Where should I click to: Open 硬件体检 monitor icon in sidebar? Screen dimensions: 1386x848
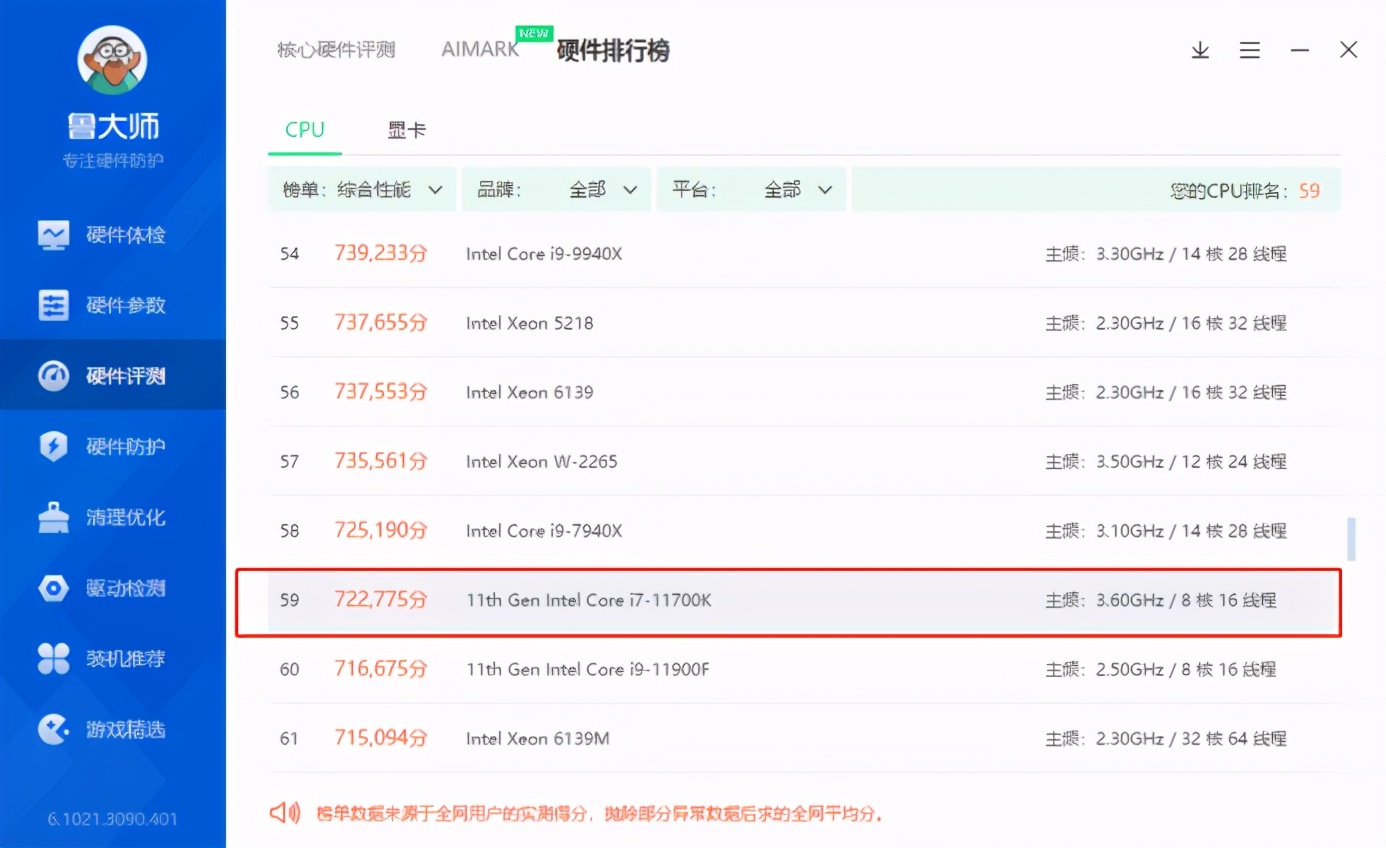click(53, 235)
